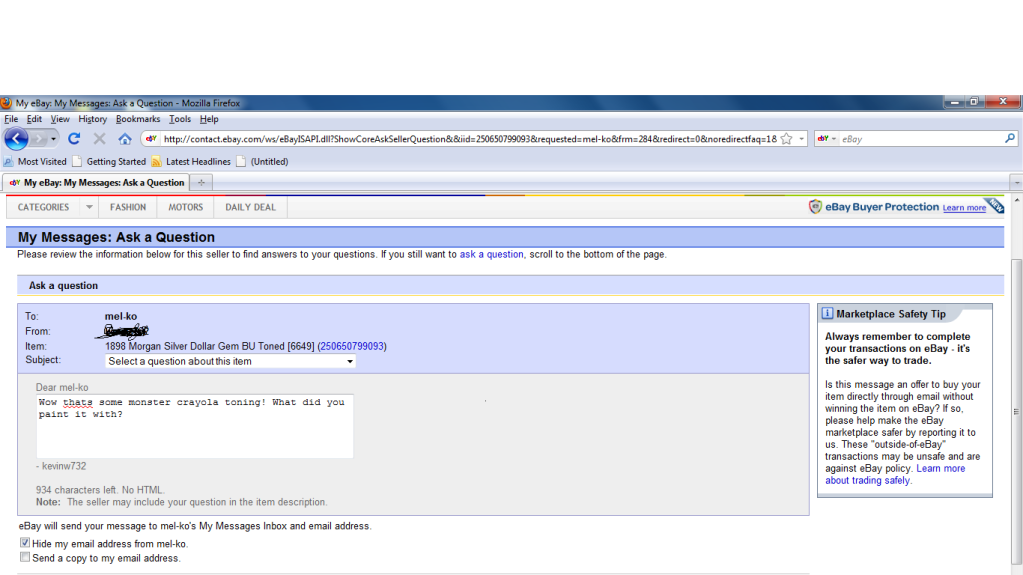Viewport: 1023px width, 575px height.
Task: Click the NEW corner ribbon badge
Action: pos(995,205)
